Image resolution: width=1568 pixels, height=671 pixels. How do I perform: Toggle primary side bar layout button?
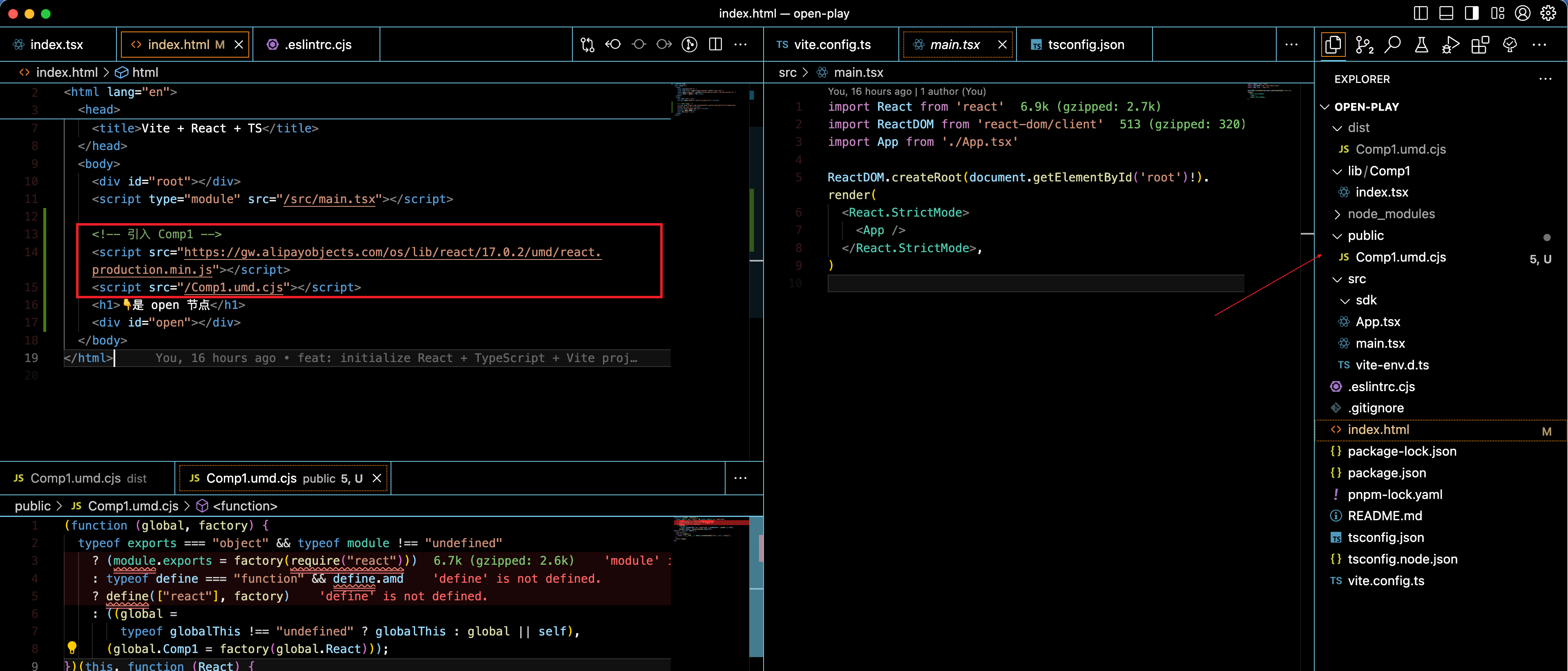tap(1421, 13)
